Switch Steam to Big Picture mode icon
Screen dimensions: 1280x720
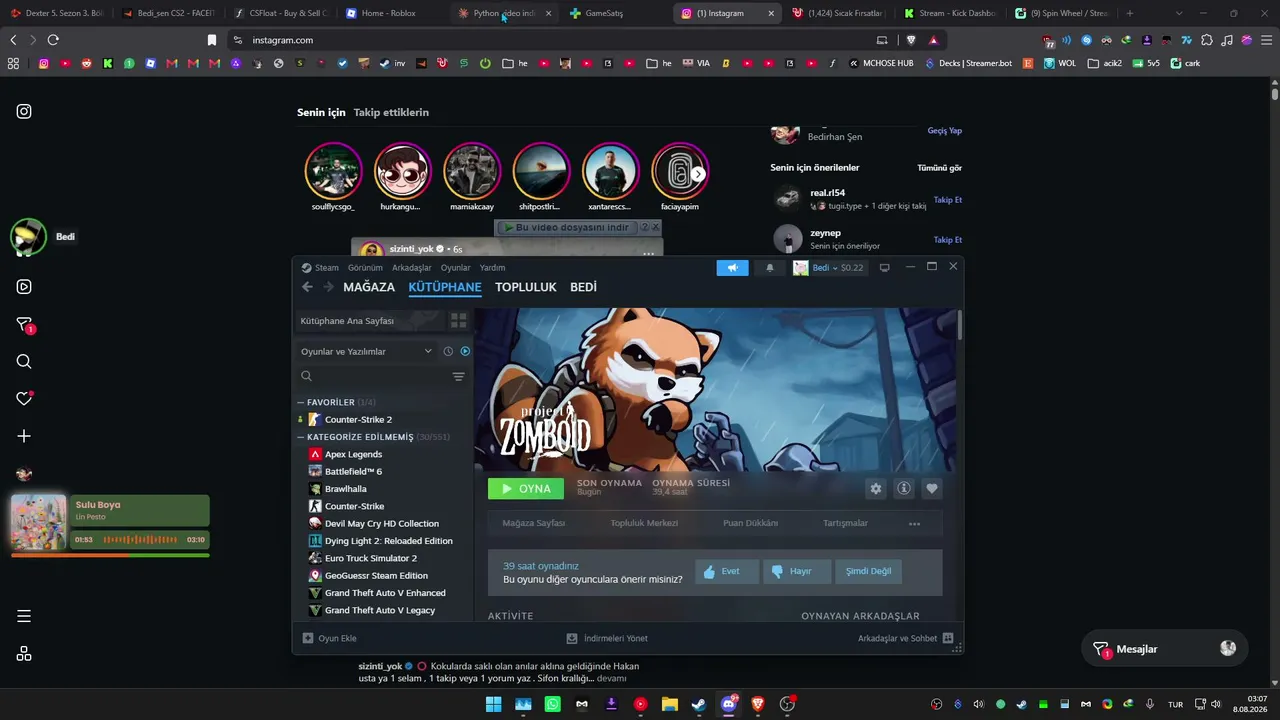coord(884,268)
